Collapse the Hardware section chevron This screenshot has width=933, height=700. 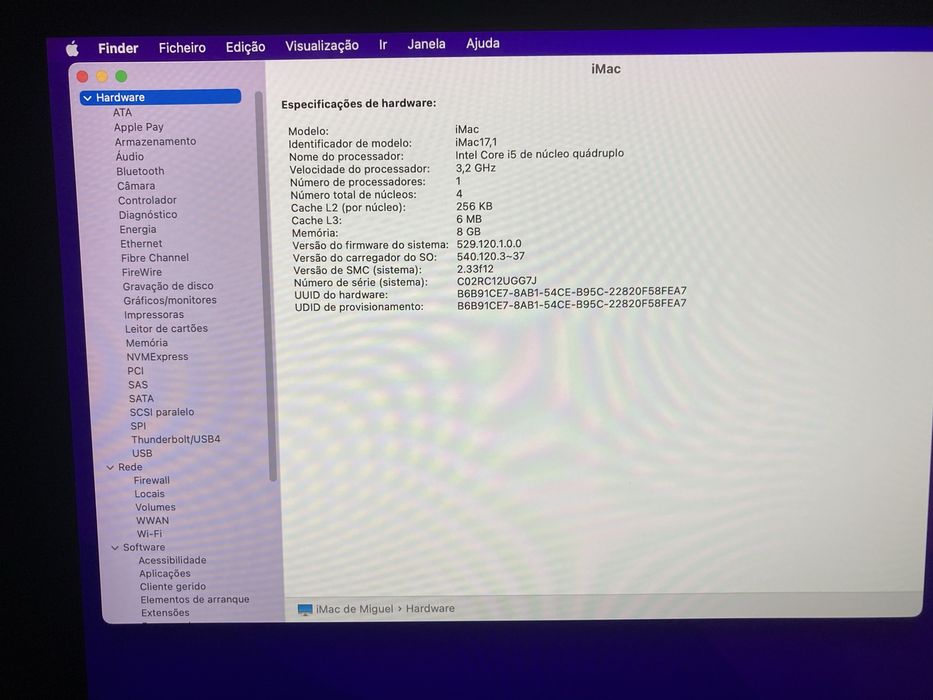pos(88,98)
